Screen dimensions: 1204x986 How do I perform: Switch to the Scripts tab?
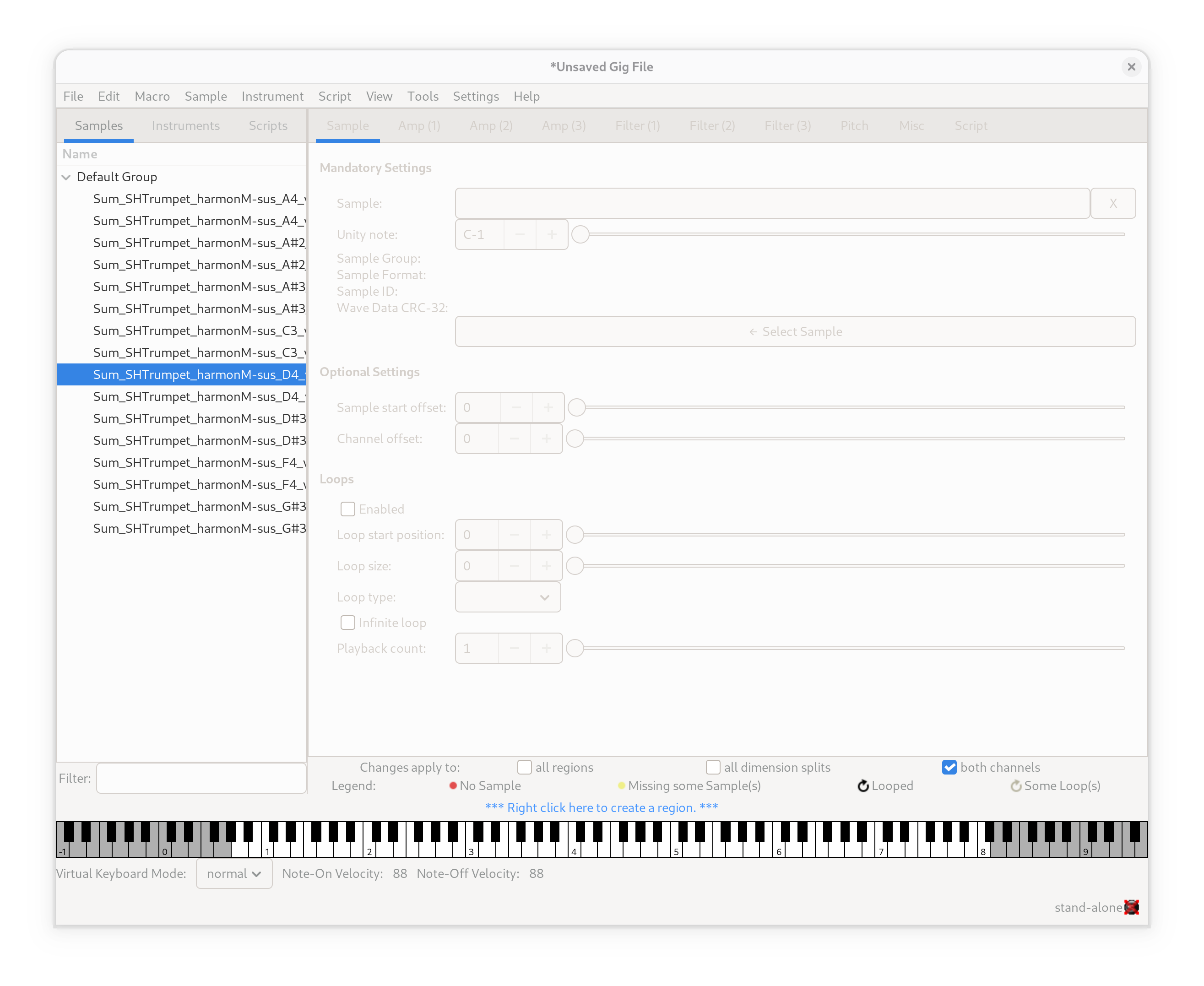point(267,125)
